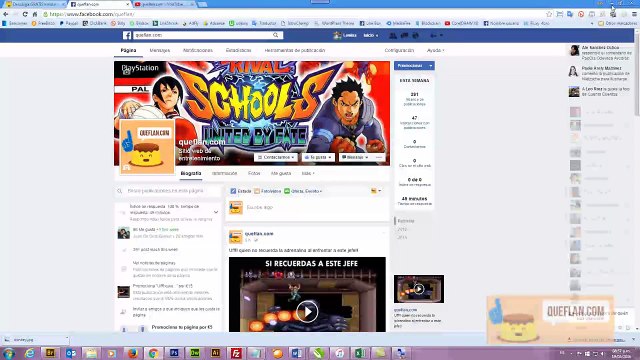Open the Notificaciones page tab

[x=198, y=50]
